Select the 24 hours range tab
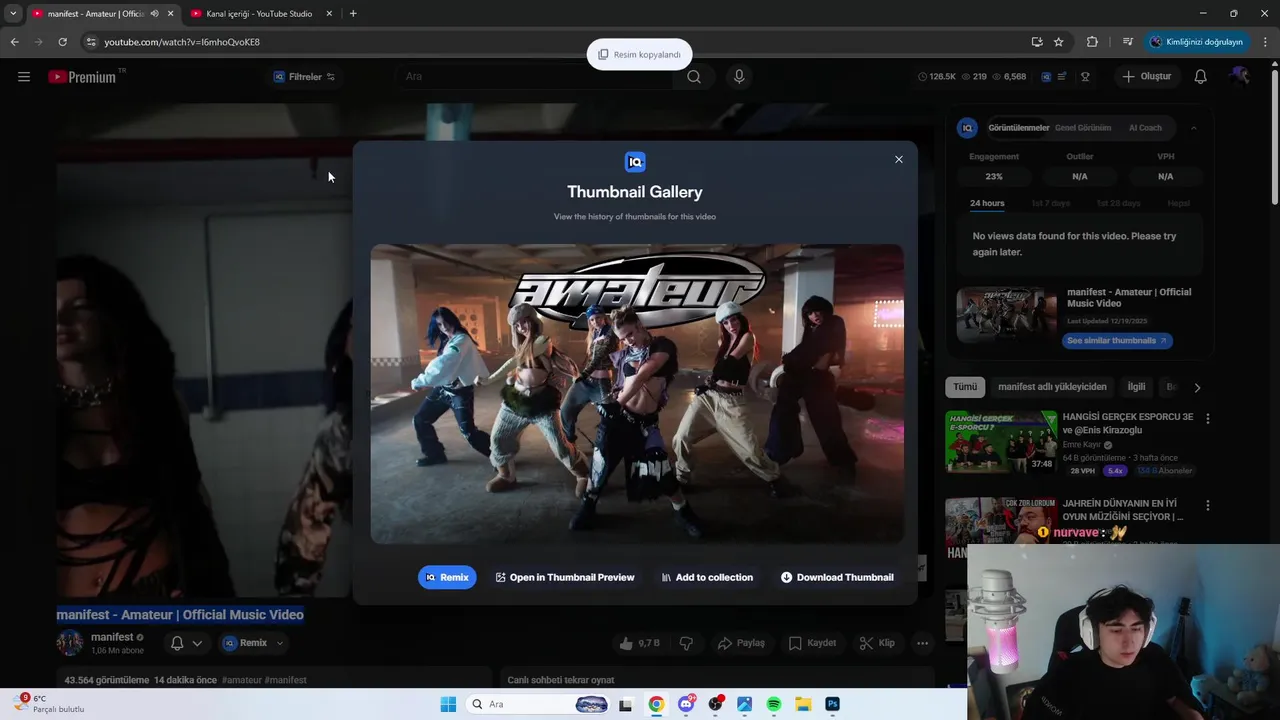Screen dimensions: 1280x720 click(987, 203)
